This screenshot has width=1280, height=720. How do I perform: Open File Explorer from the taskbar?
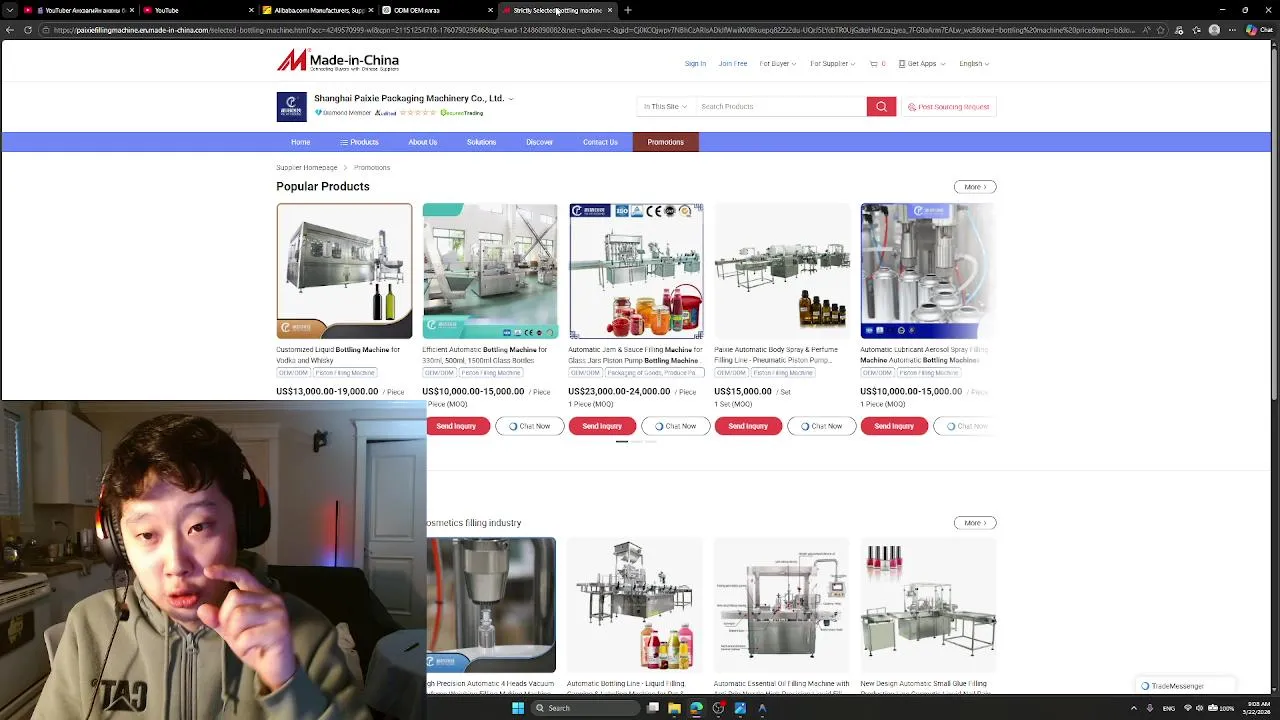pos(674,708)
